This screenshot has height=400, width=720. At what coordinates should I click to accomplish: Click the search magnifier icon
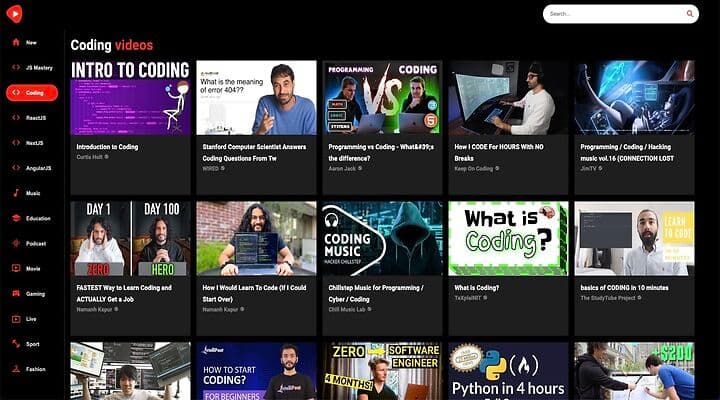point(689,14)
